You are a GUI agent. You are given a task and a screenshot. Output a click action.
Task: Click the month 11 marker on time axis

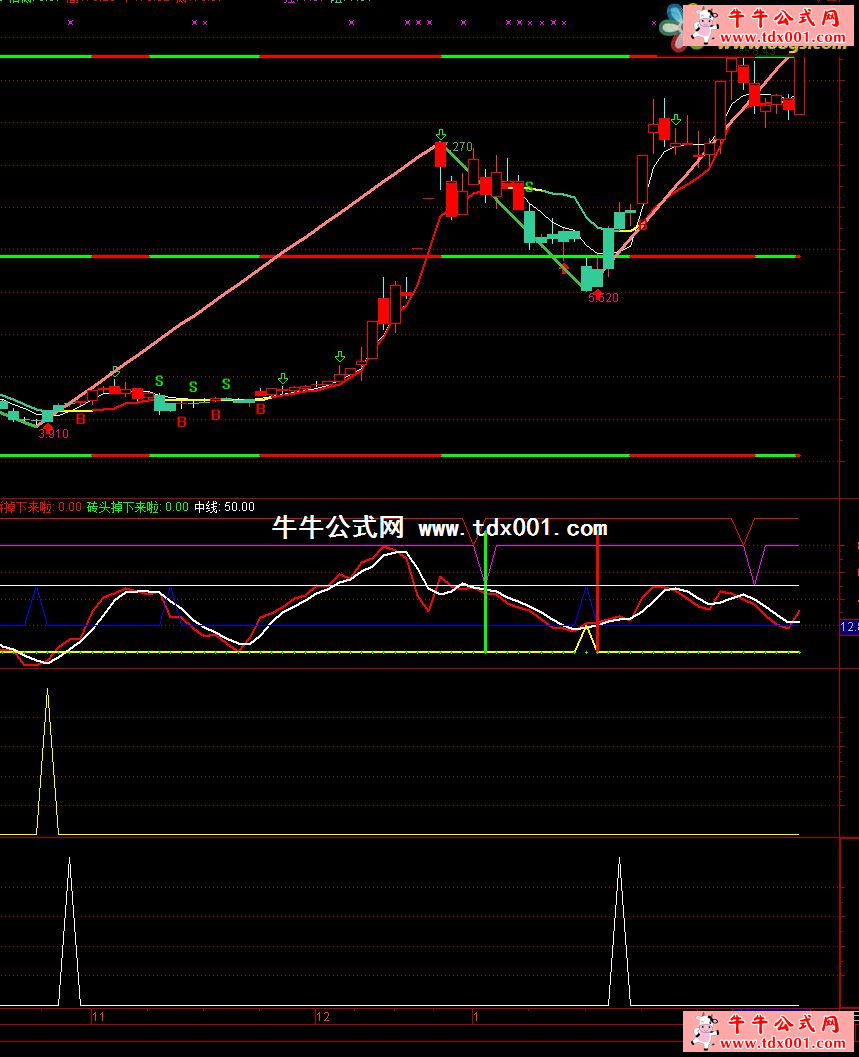click(98, 1017)
